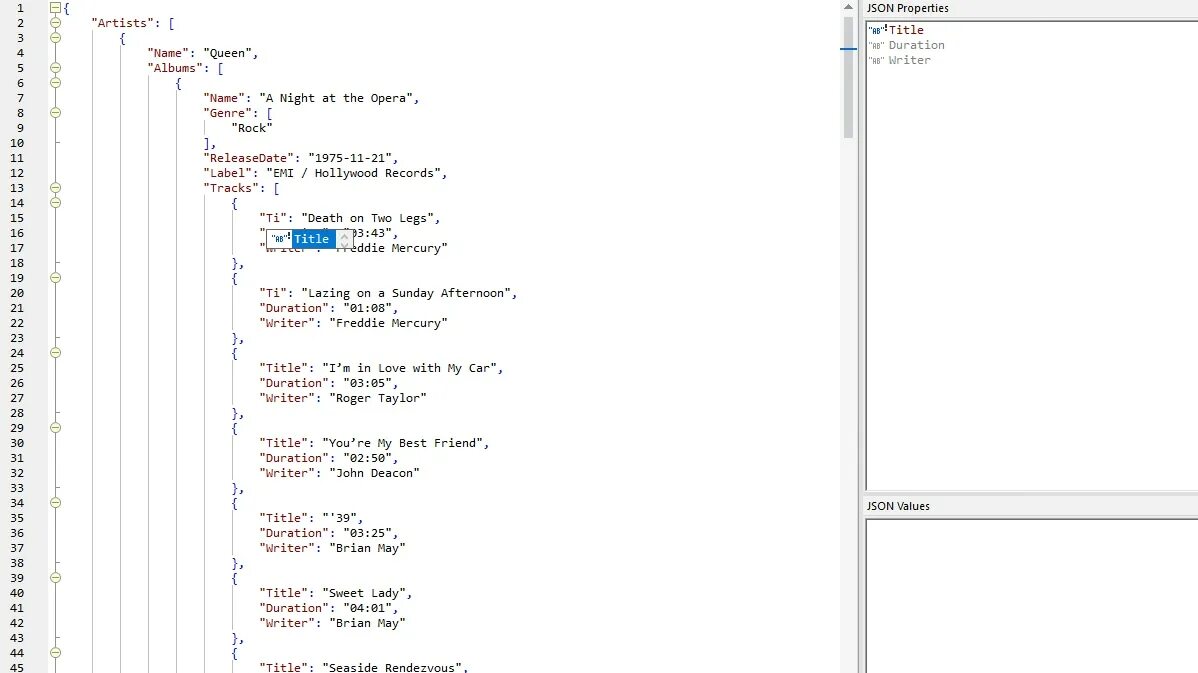Click the "Queen" name value
Viewport: 1198px width, 673px height.
click(x=228, y=53)
